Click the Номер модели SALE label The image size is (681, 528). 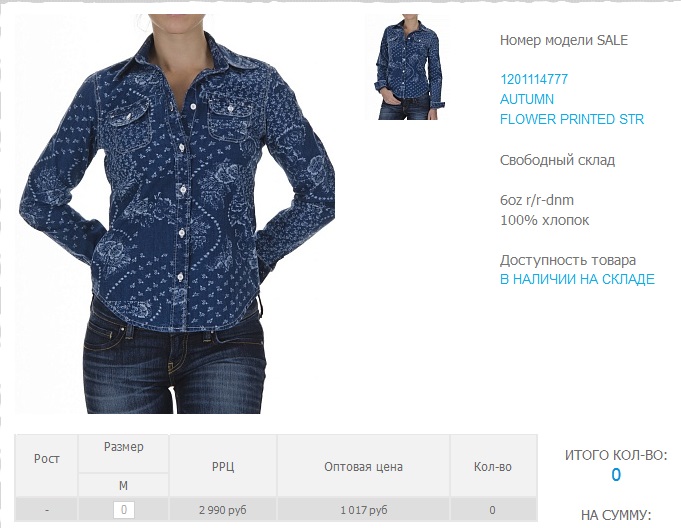coord(564,40)
